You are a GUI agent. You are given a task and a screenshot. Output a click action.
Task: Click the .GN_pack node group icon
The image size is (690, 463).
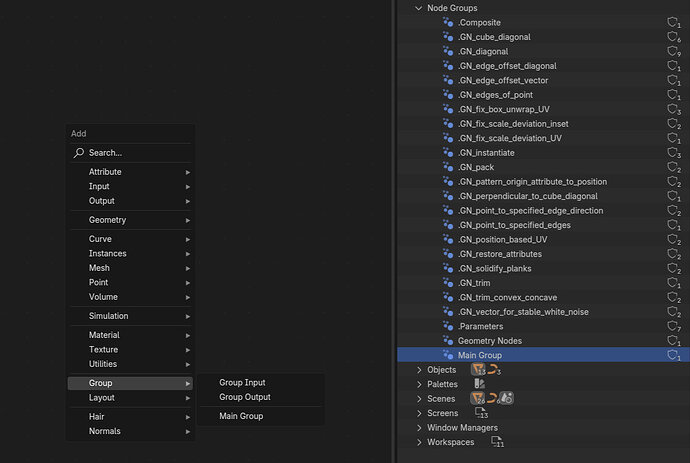(x=448, y=167)
